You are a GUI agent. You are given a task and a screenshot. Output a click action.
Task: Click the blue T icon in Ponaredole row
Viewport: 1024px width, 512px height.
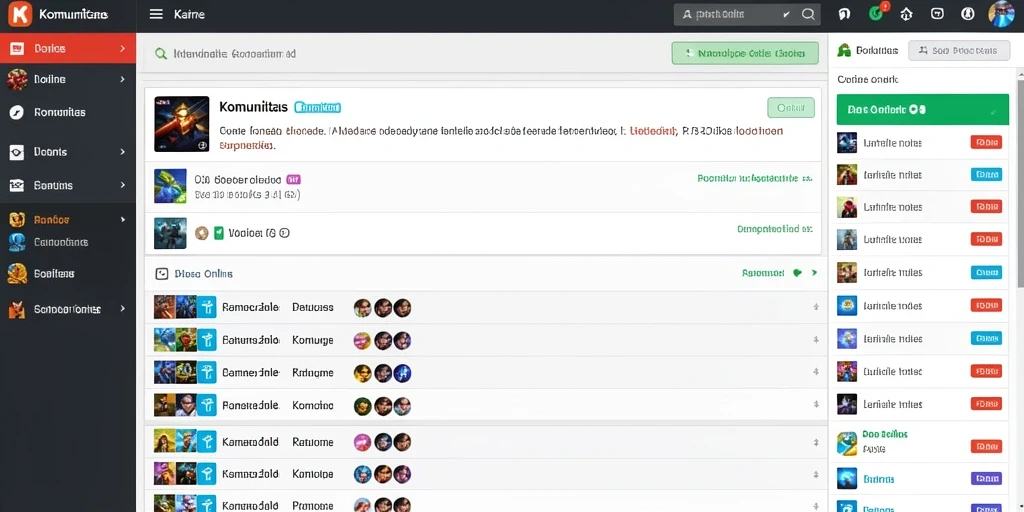coord(206,406)
